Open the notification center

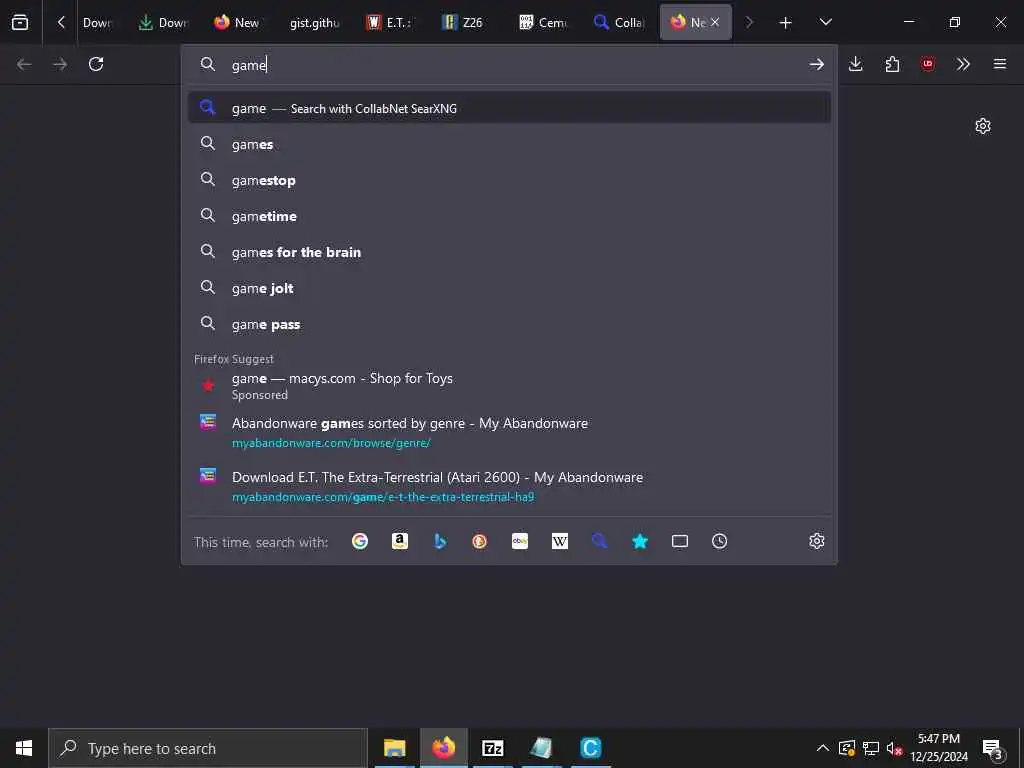coord(993,748)
